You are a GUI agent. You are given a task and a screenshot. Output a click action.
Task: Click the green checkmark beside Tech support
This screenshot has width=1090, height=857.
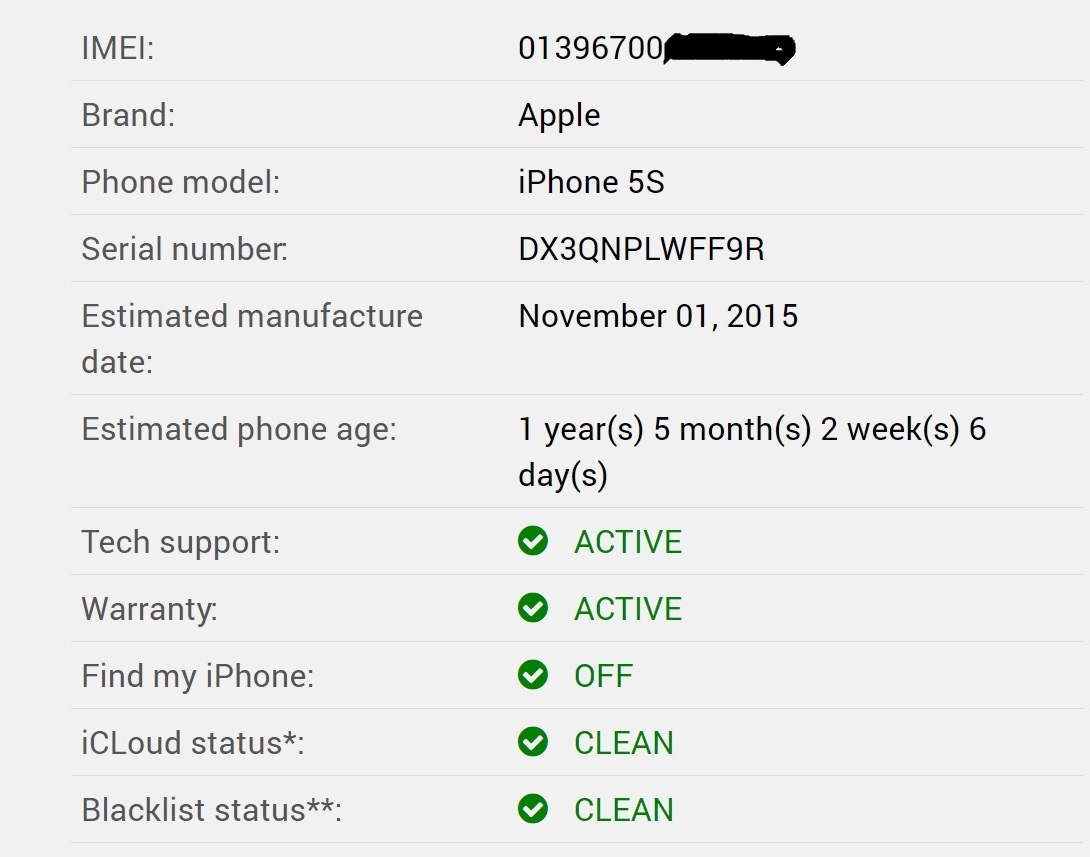[532, 541]
